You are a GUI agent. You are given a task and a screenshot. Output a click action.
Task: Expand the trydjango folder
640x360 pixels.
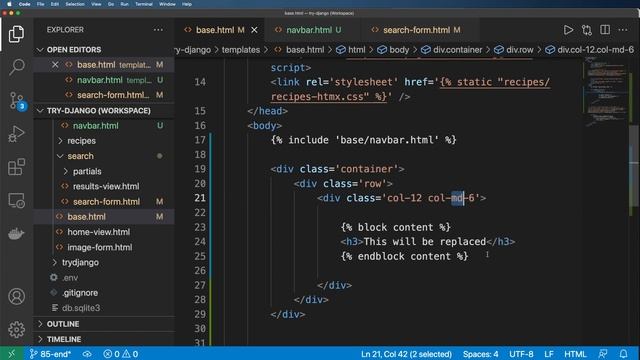point(80,262)
